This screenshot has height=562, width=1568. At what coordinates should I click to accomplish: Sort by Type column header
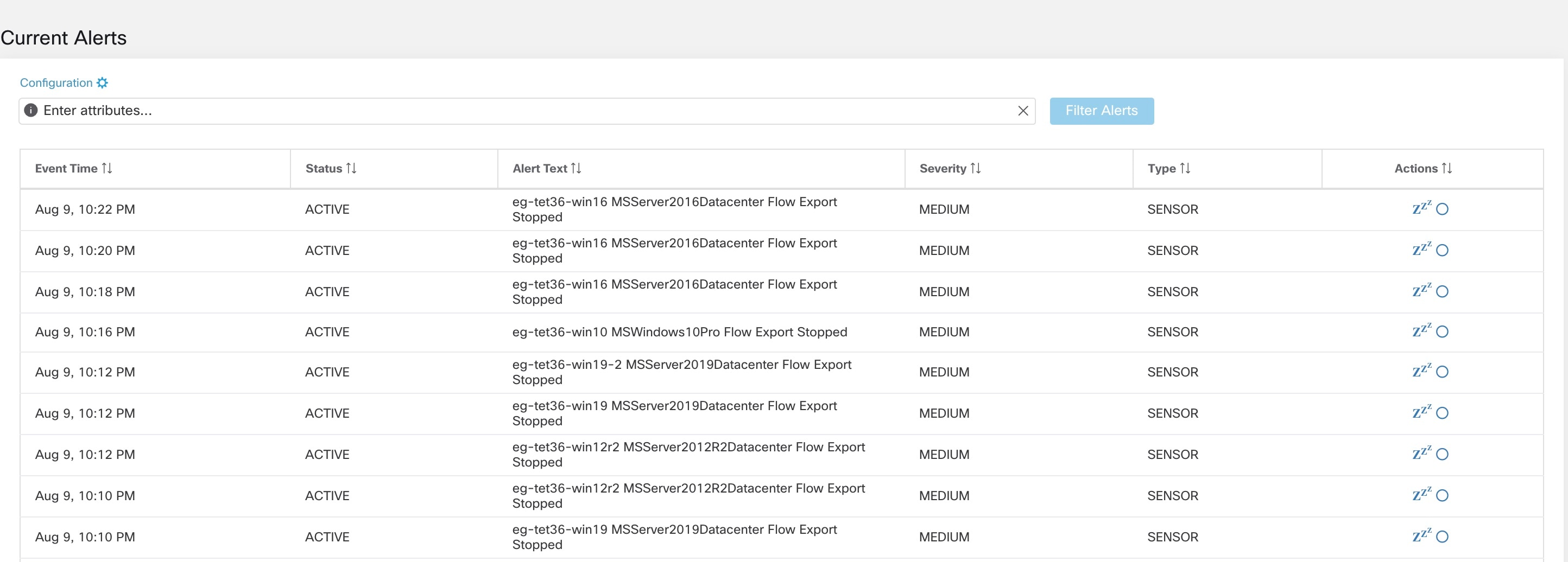(x=1185, y=169)
